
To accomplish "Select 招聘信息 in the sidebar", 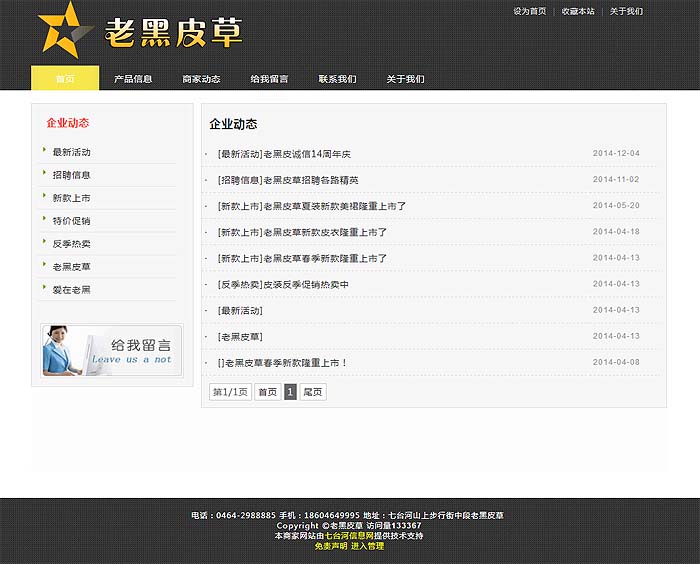I will [x=72, y=175].
